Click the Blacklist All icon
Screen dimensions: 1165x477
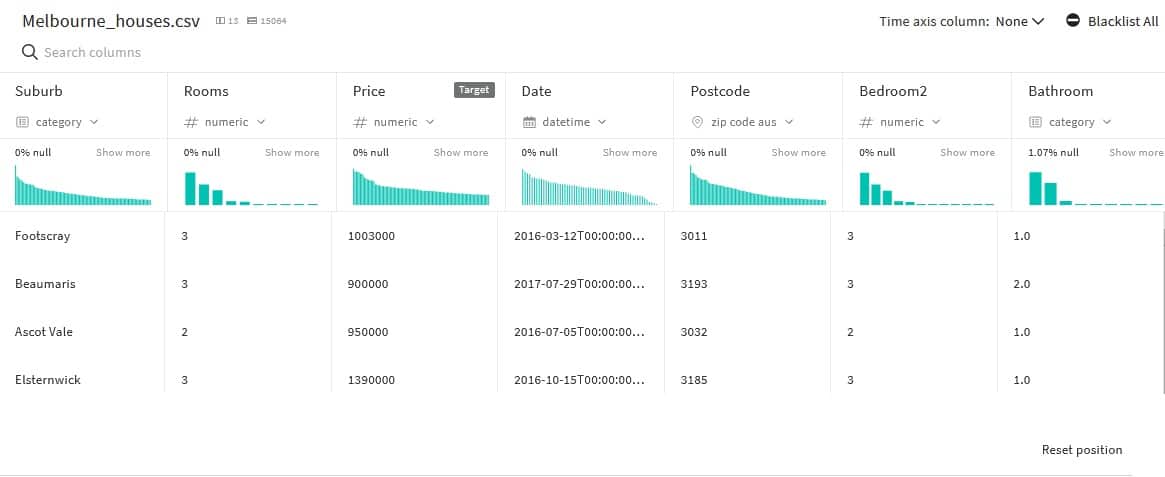point(1073,21)
